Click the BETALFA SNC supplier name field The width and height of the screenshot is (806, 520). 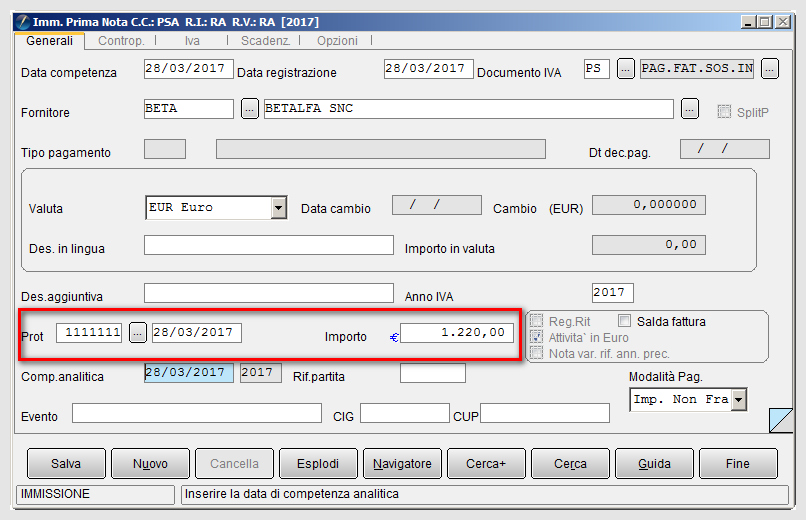[x=469, y=108]
